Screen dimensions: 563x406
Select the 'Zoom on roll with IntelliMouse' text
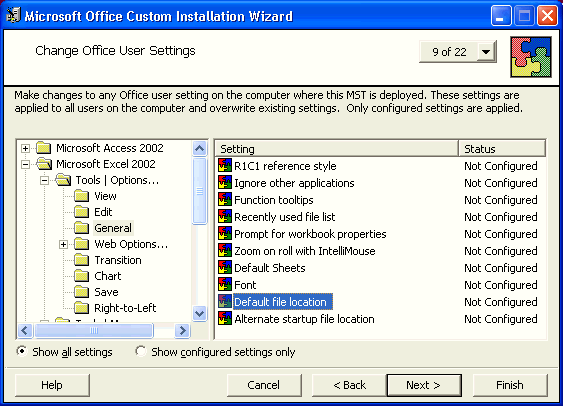click(x=304, y=251)
